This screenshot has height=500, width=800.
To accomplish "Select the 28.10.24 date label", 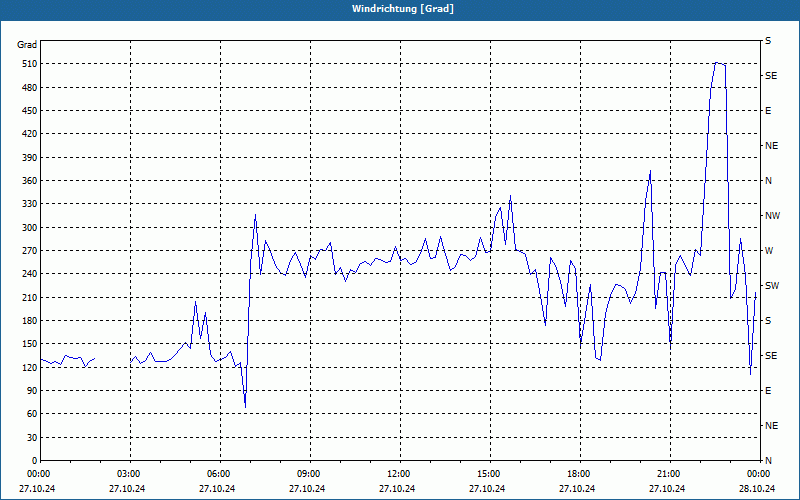I will pos(758,488).
